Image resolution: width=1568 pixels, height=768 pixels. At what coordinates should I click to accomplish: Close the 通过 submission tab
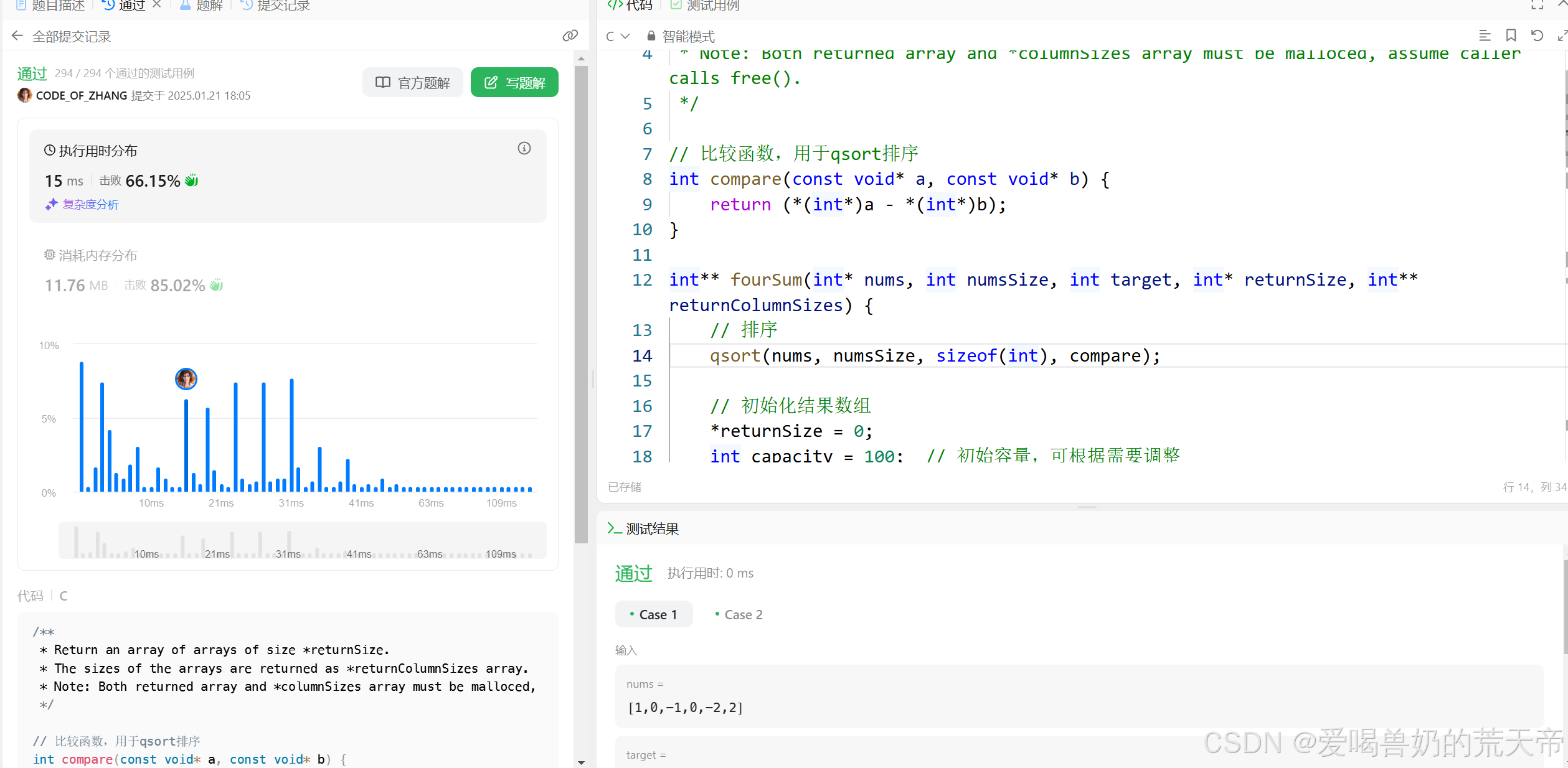157,5
